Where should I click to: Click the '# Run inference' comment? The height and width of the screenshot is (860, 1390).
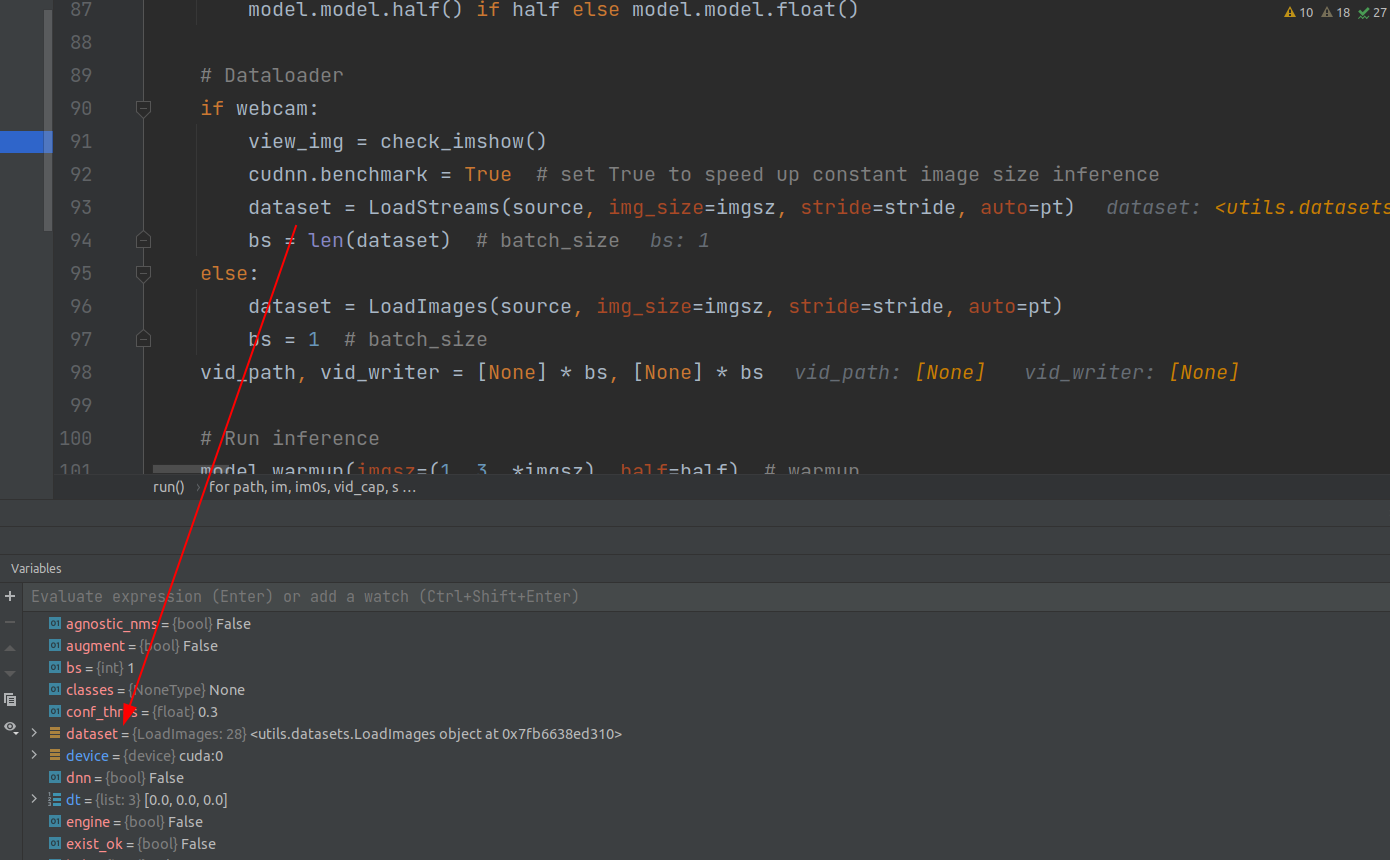[x=290, y=438]
